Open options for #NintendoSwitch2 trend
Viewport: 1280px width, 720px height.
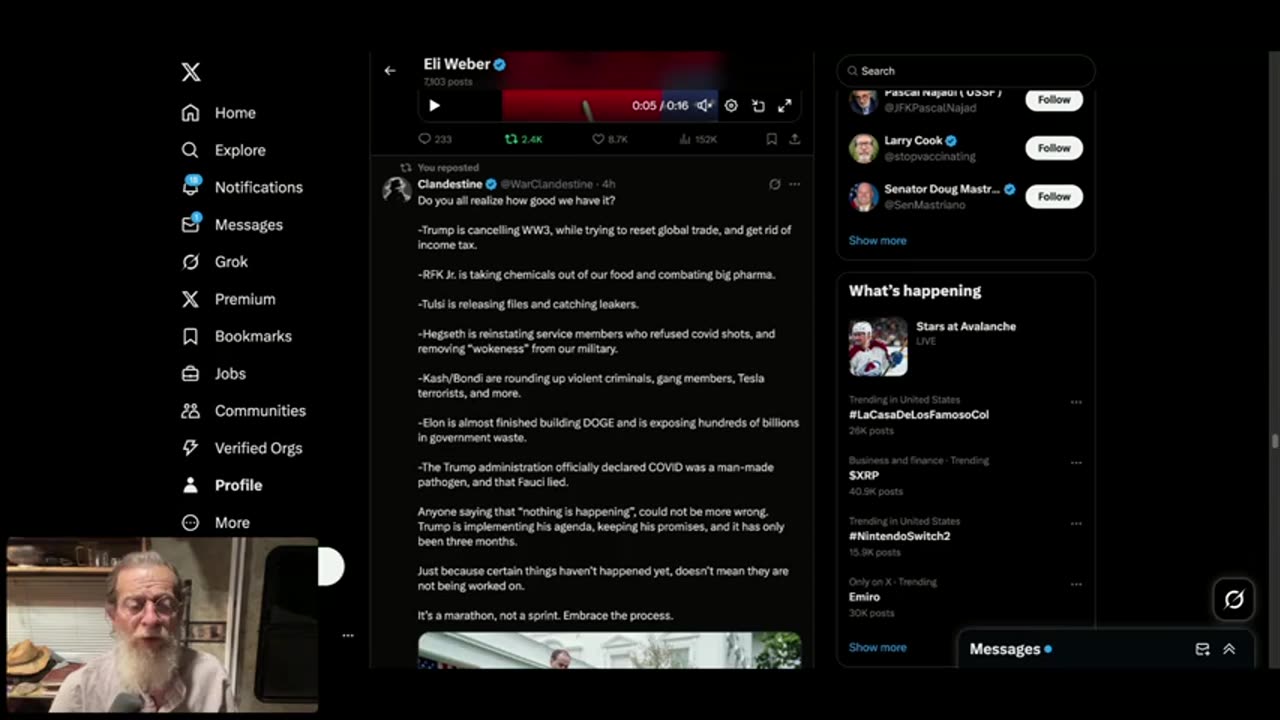1076,524
